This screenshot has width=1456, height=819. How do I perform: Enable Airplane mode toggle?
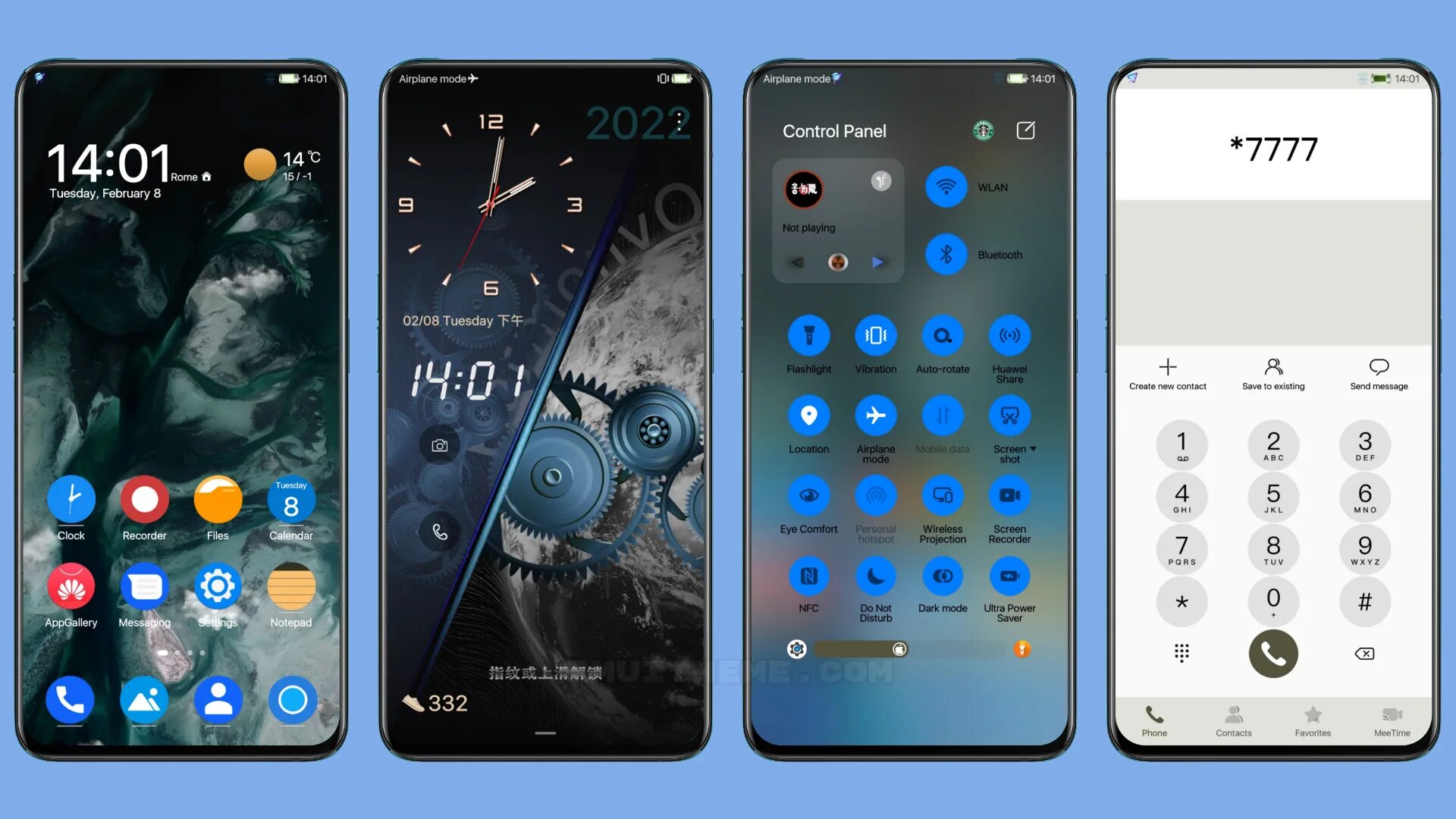click(x=875, y=415)
